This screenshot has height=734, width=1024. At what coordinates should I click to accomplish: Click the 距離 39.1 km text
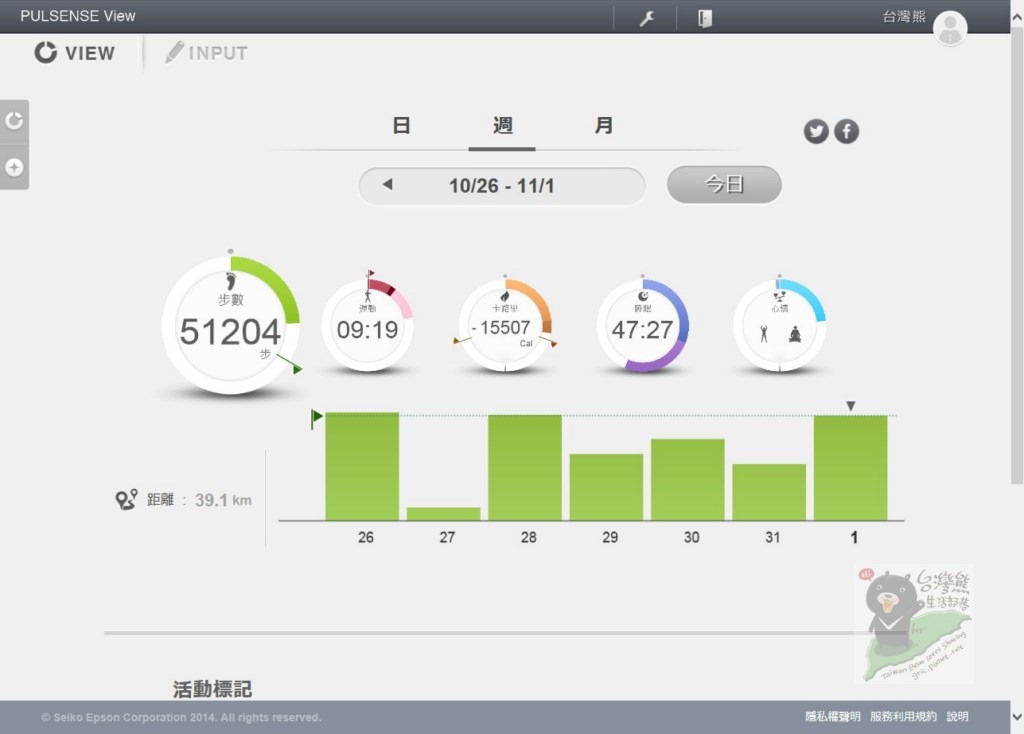[x=199, y=500]
